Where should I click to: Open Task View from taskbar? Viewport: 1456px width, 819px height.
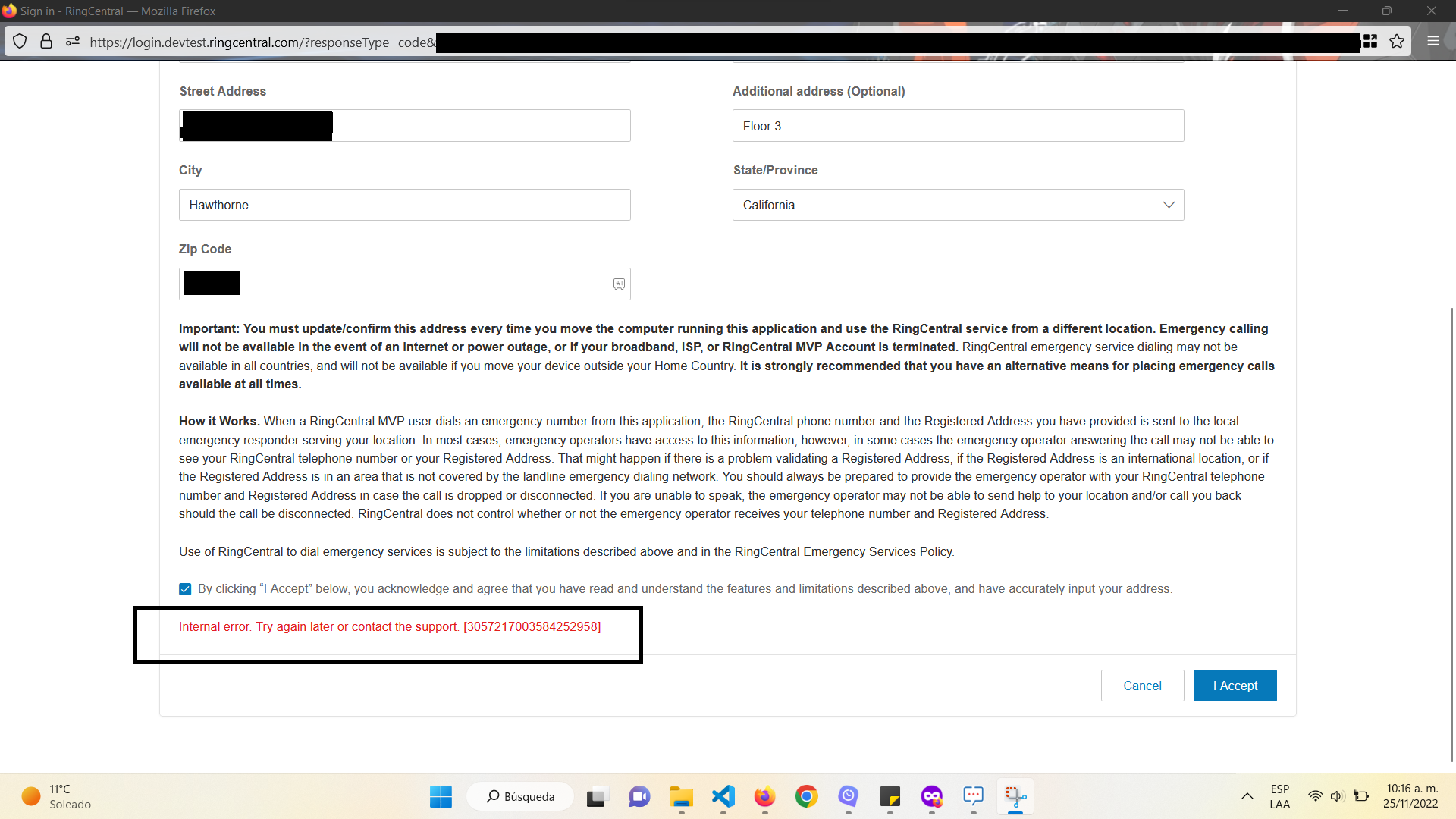click(597, 797)
